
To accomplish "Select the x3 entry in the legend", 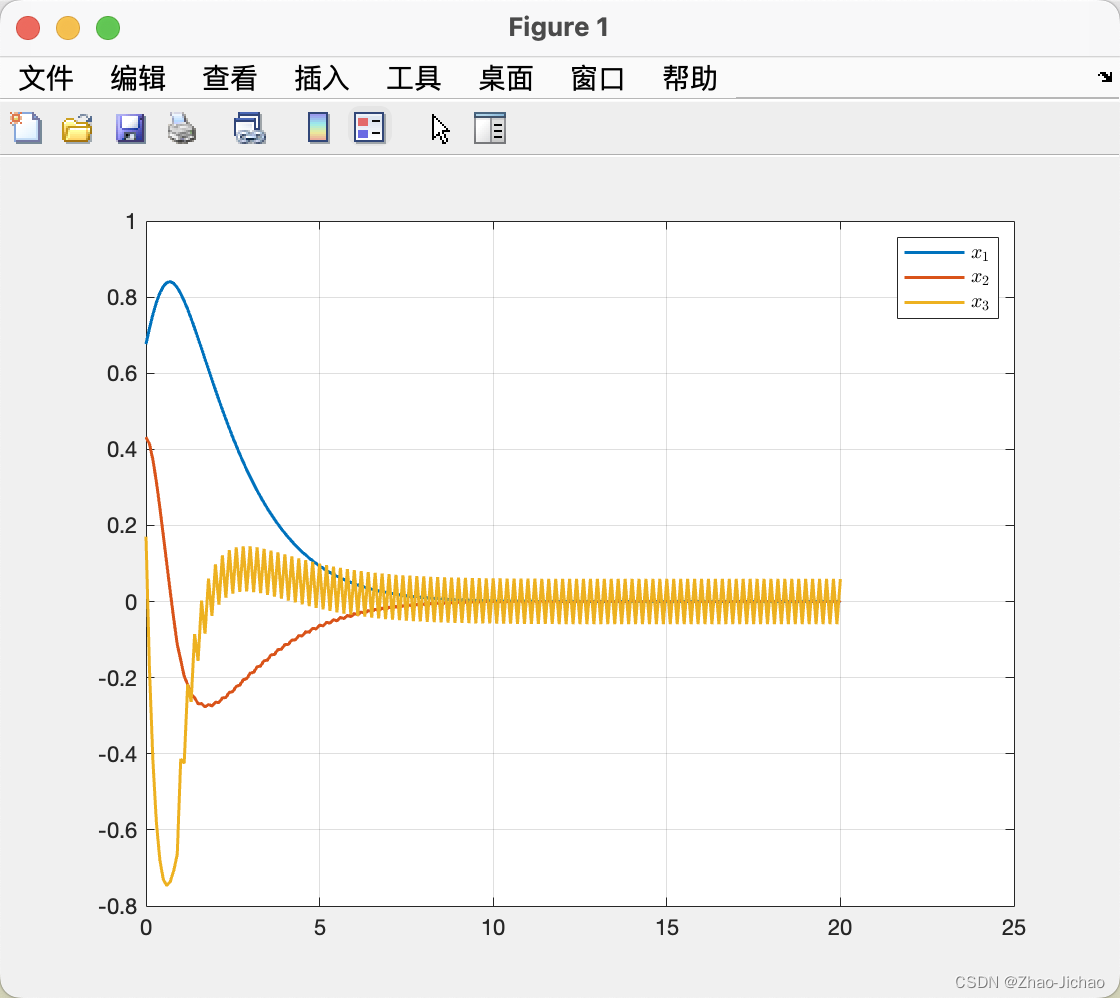I will pyautogui.click(x=947, y=303).
